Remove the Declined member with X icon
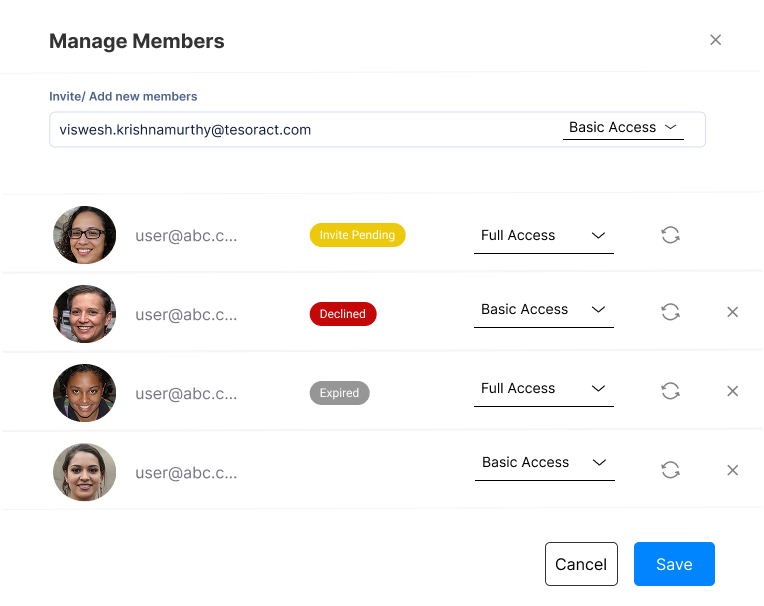The image size is (764, 606). pyautogui.click(x=732, y=312)
